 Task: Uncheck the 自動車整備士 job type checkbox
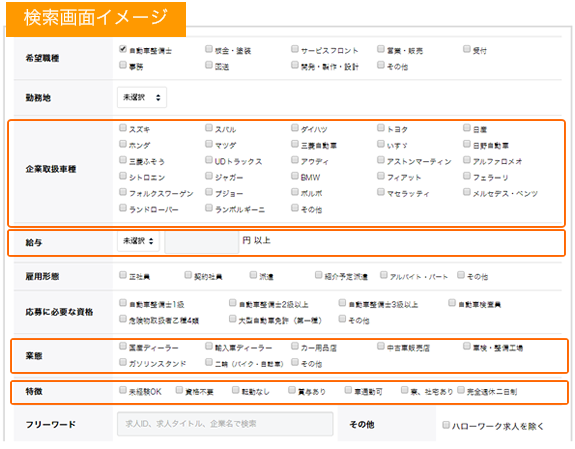click(x=123, y=49)
